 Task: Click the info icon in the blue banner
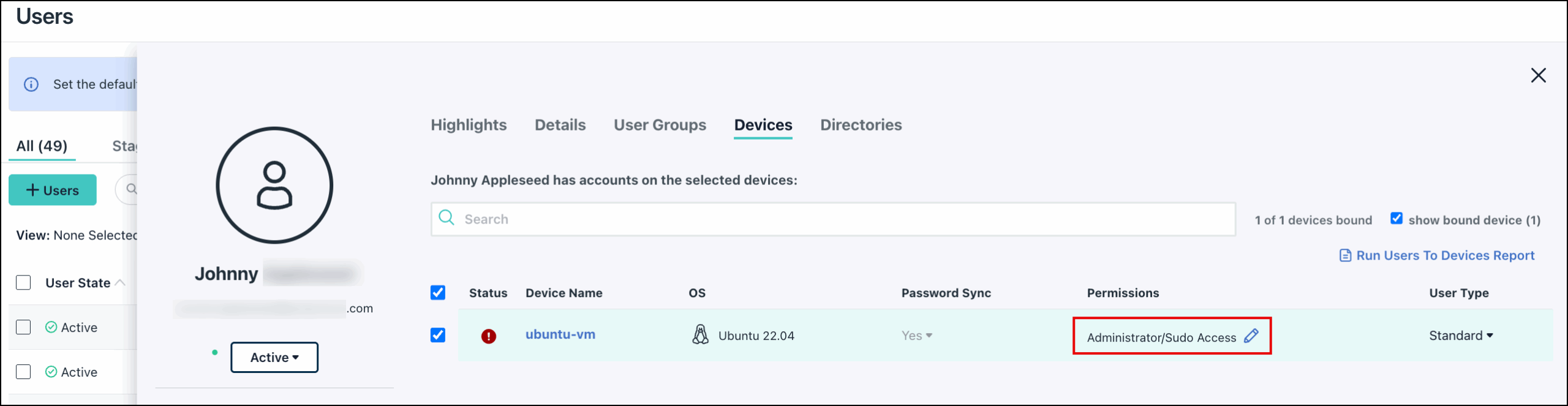pos(31,85)
